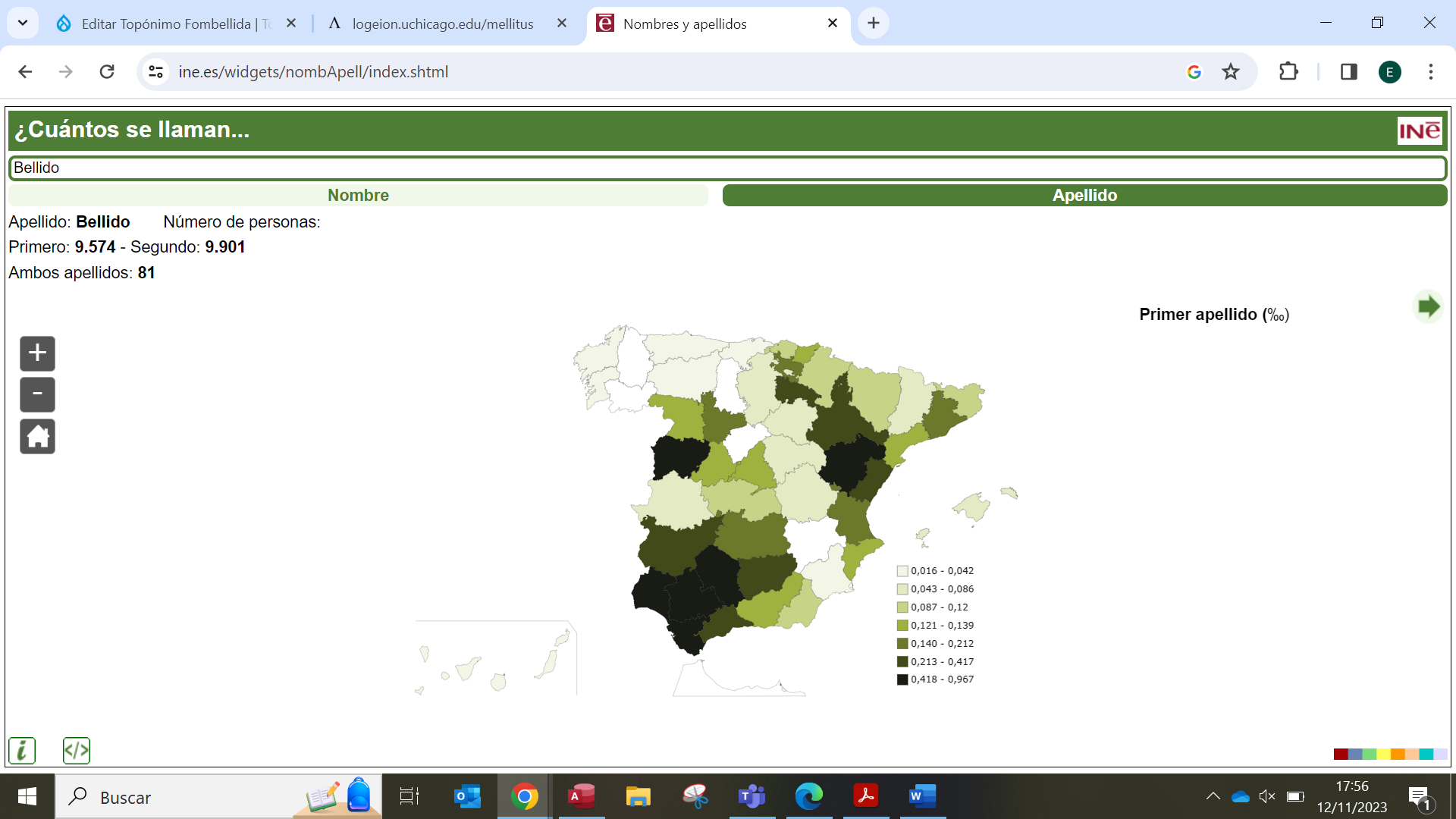Go to next map with green arrow
Image resolution: width=1456 pixels, height=819 pixels.
coord(1428,307)
